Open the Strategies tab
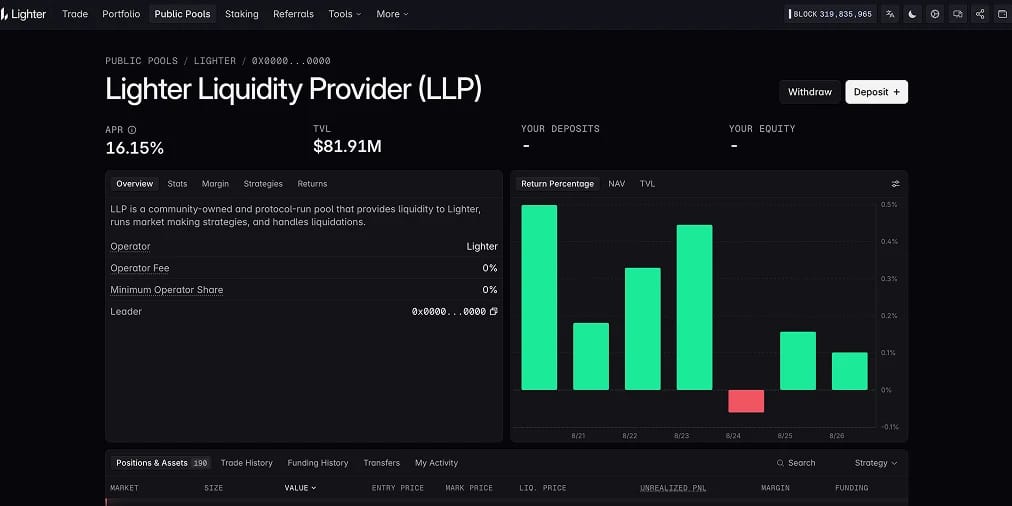1012x506 pixels. (x=263, y=184)
